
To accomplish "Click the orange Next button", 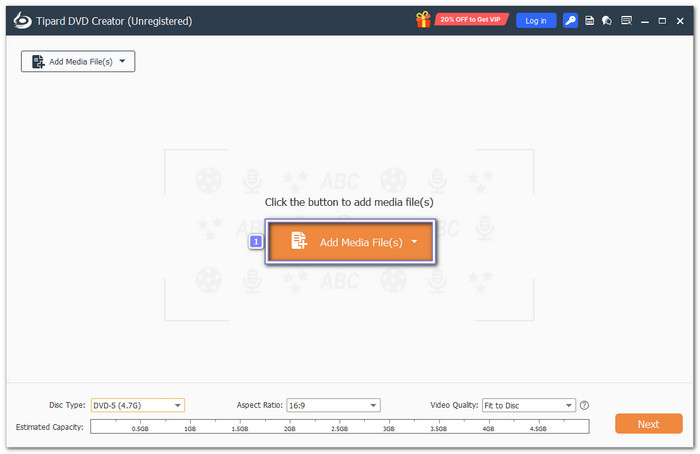I will pos(648,424).
